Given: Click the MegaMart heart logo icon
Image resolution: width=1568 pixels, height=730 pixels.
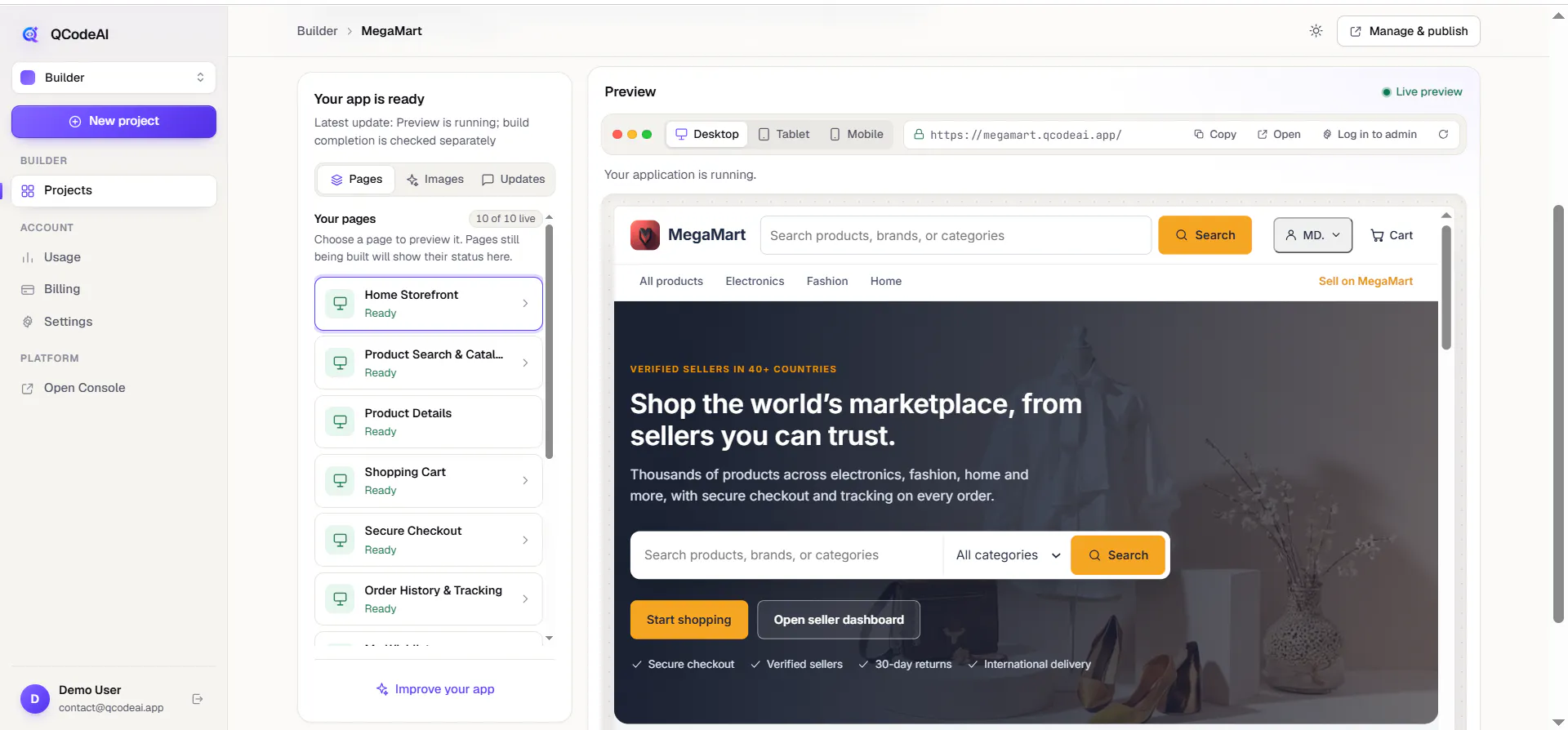Looking at the screenshot, I should [x=645, y=235].
